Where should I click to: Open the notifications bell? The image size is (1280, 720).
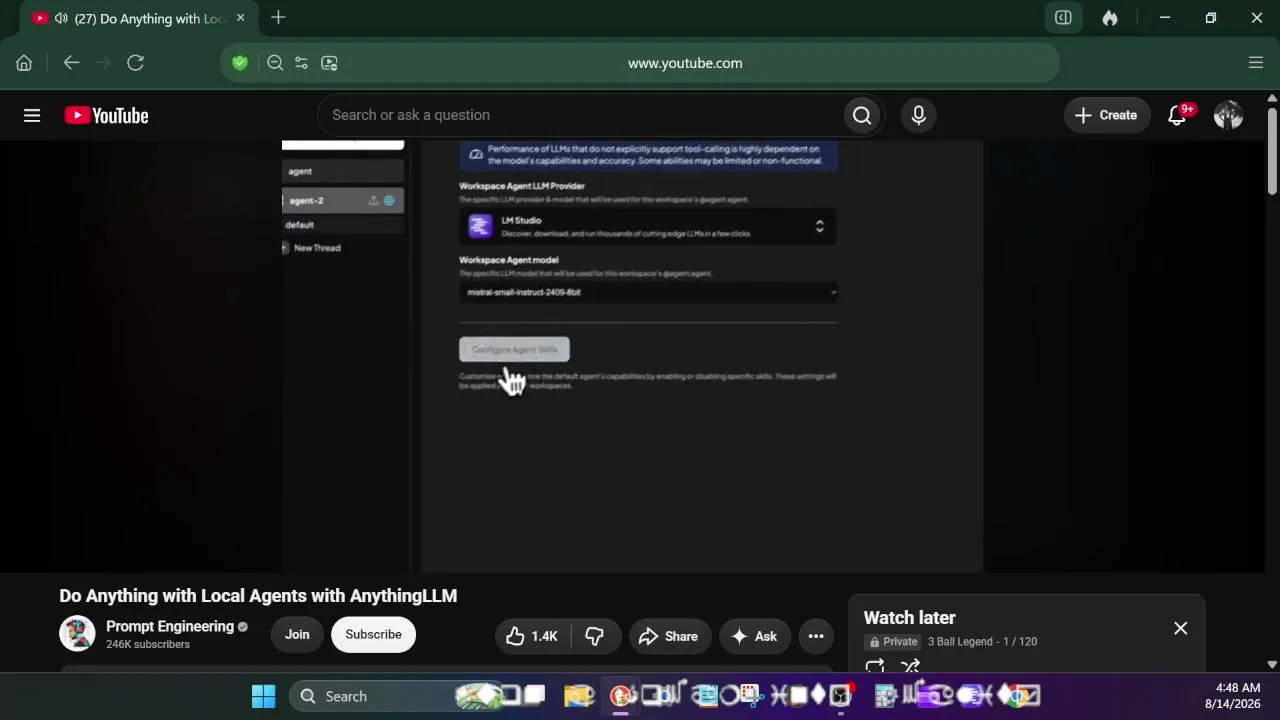pos(1177,116)
